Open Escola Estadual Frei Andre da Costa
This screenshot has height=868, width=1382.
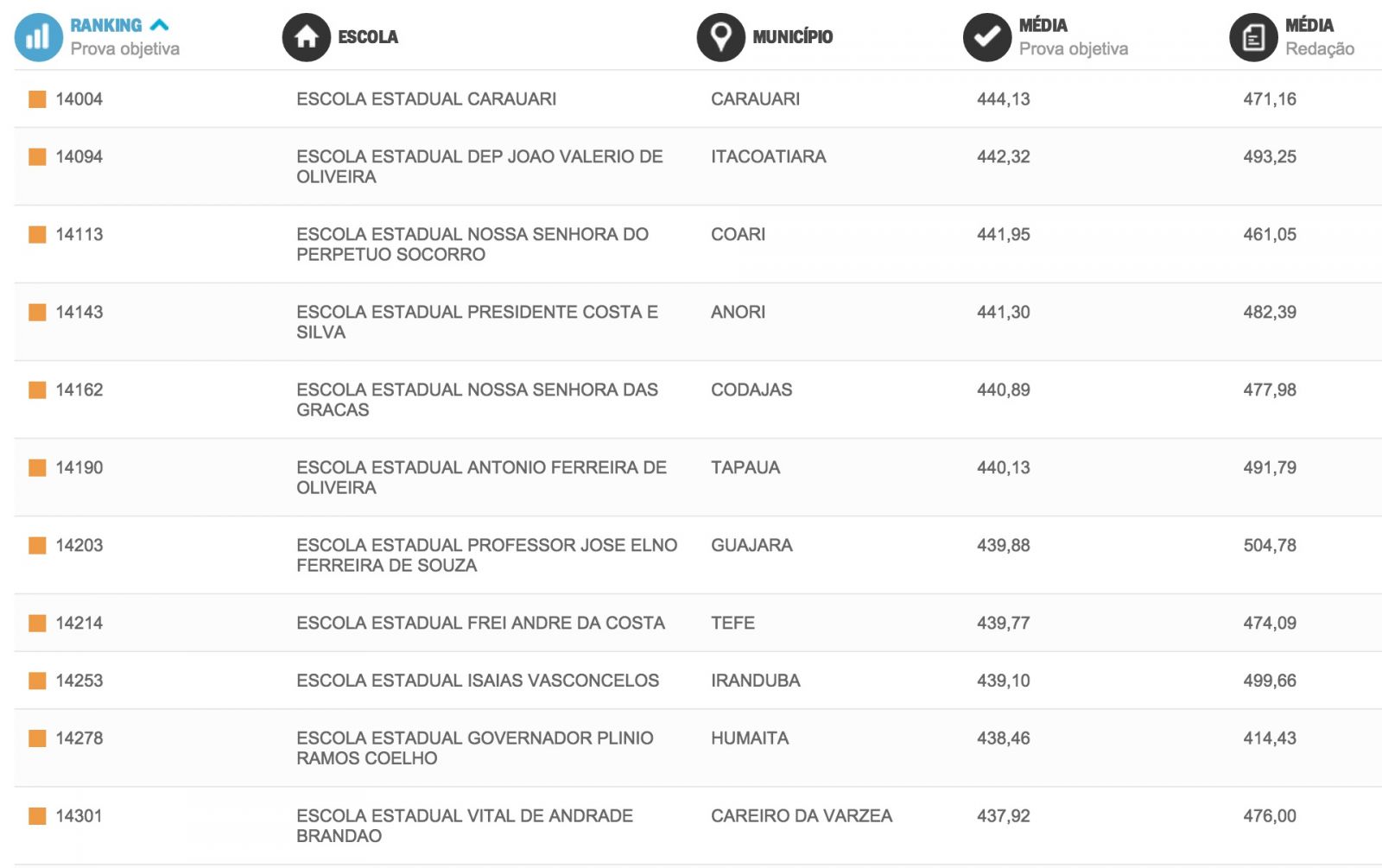[480, 623]
